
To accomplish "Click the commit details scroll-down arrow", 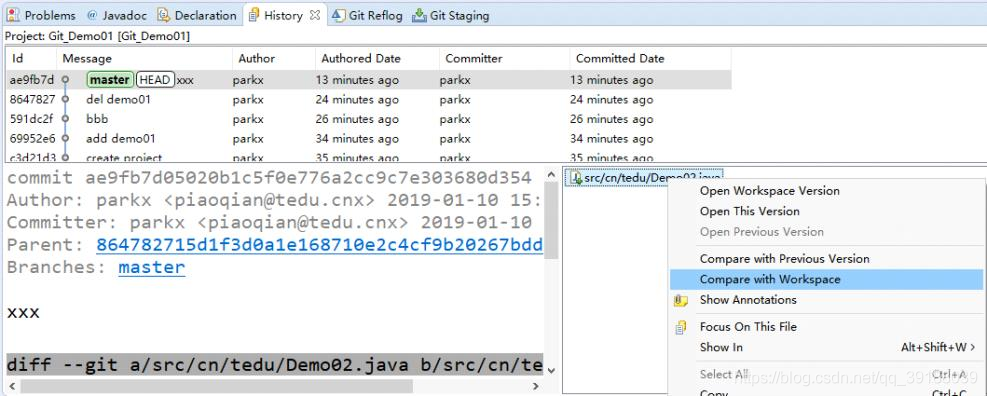I will click(551, 370).
